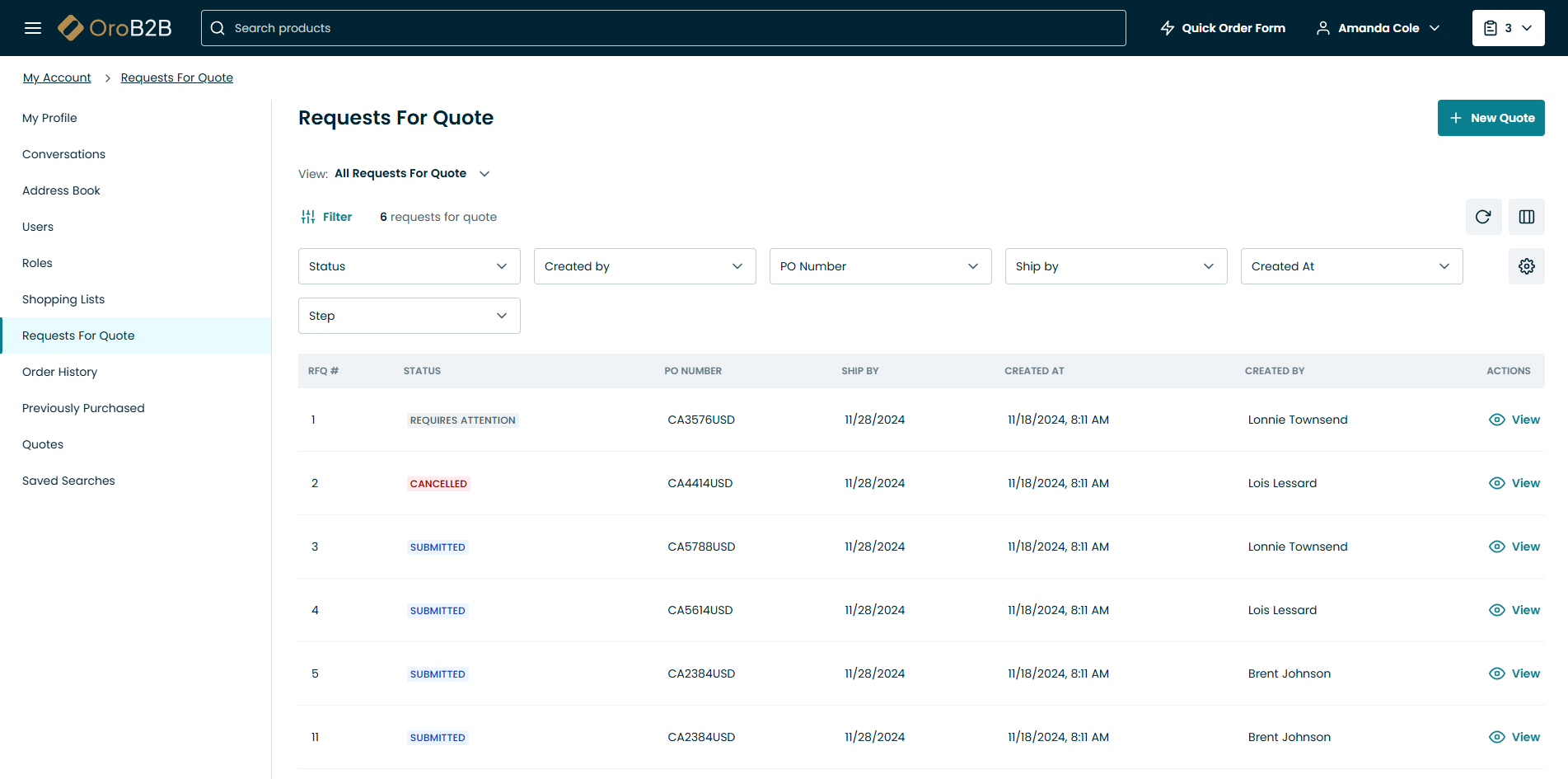The image size is (1568, 779).
Task: Open the hamburger main menu
Action: click(x=33, y=28)
